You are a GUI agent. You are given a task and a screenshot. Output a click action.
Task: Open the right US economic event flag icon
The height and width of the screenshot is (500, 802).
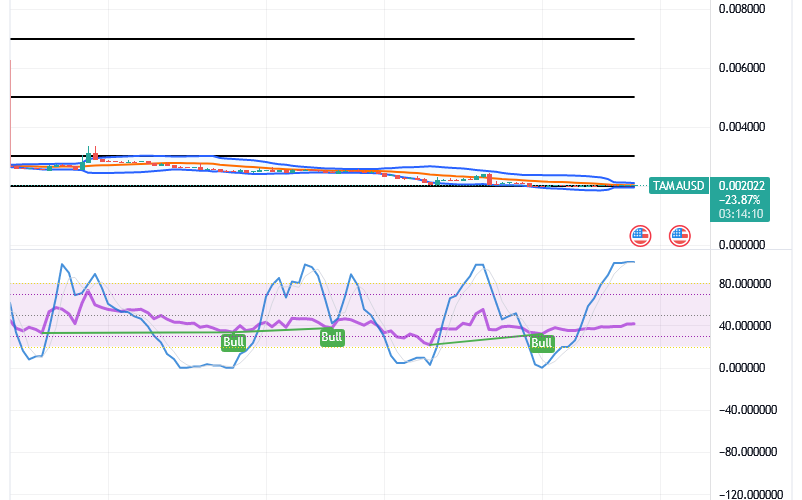pos(680,236)
